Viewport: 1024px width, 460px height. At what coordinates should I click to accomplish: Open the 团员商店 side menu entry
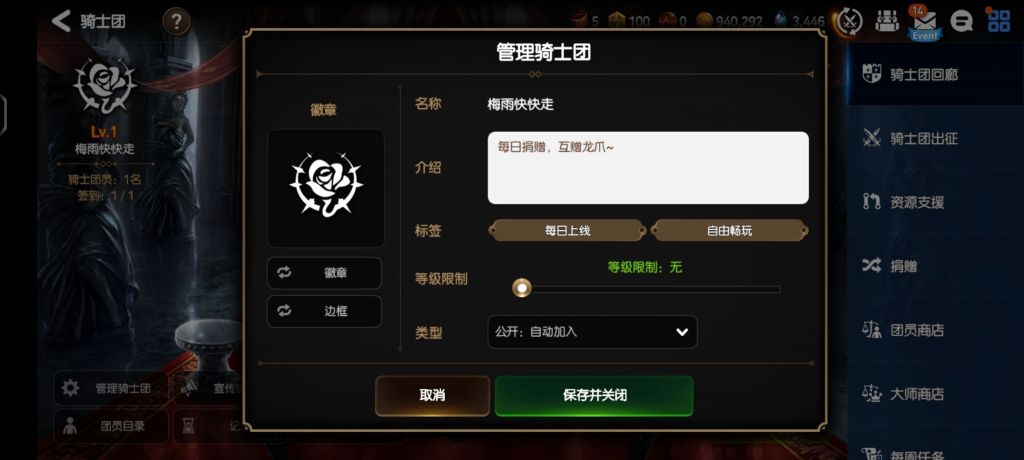936,331
